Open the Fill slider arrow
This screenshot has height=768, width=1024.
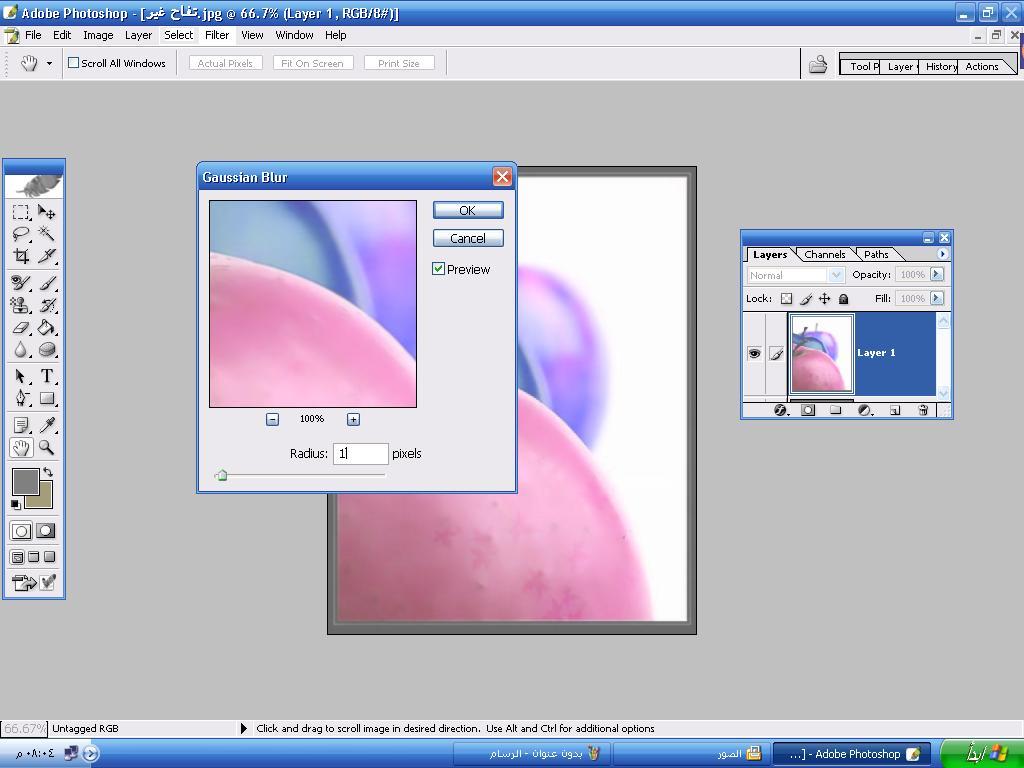click(937, 298)
